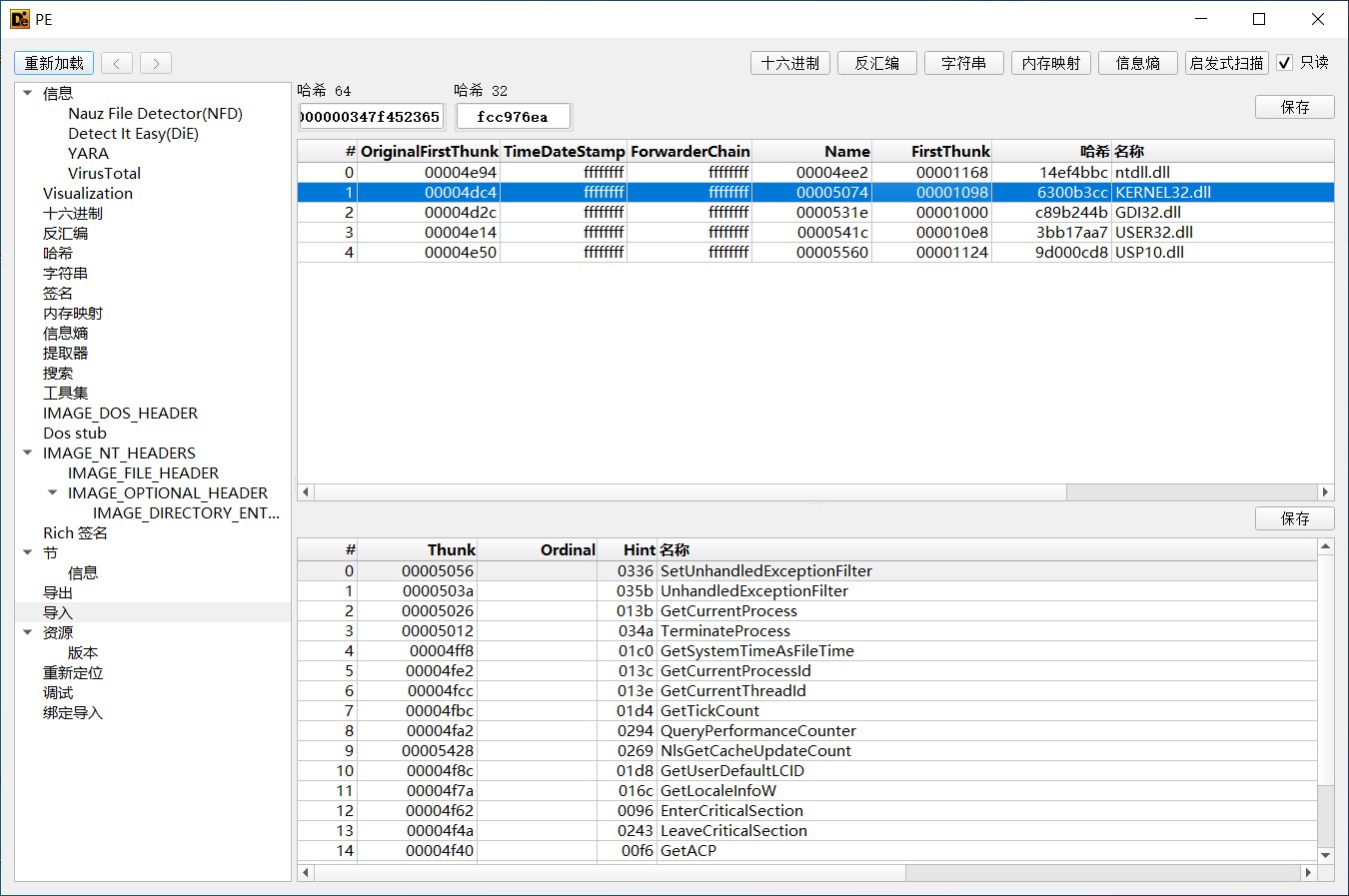Viewport: 1349px width, 896px height.
Task: Select the USP10.dll import row
Action: [815, 252]
